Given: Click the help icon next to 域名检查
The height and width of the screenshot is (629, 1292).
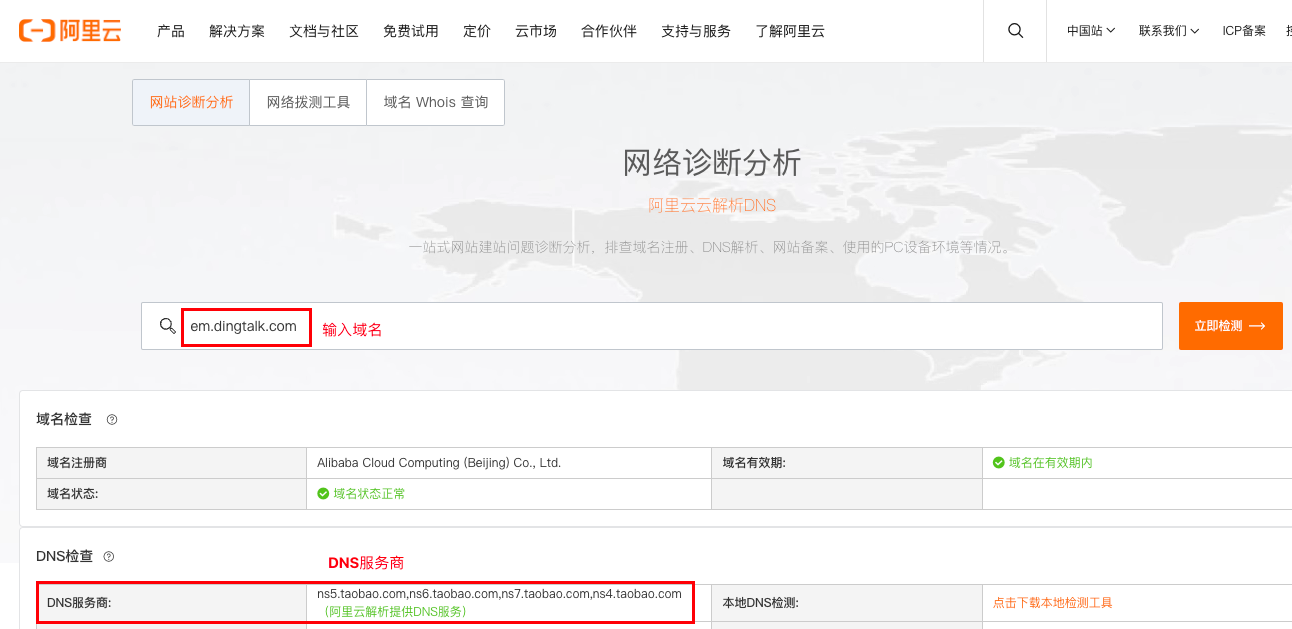Looking at the screenshot, I should [112, 420].
